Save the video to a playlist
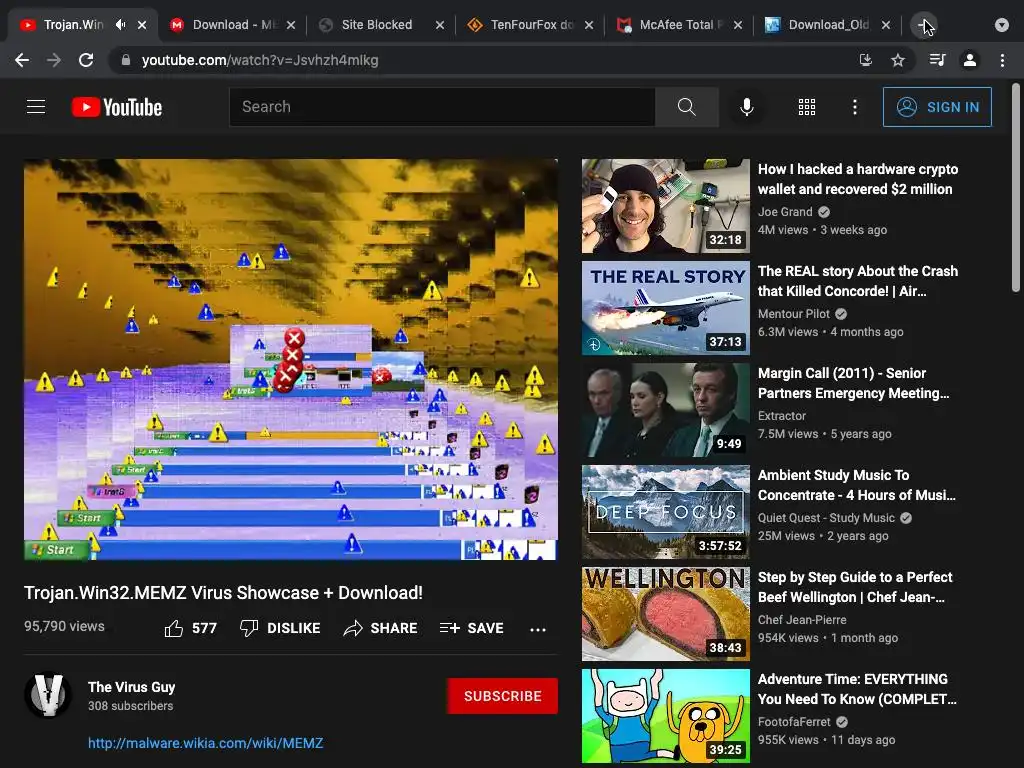 [x=472, y=628]
